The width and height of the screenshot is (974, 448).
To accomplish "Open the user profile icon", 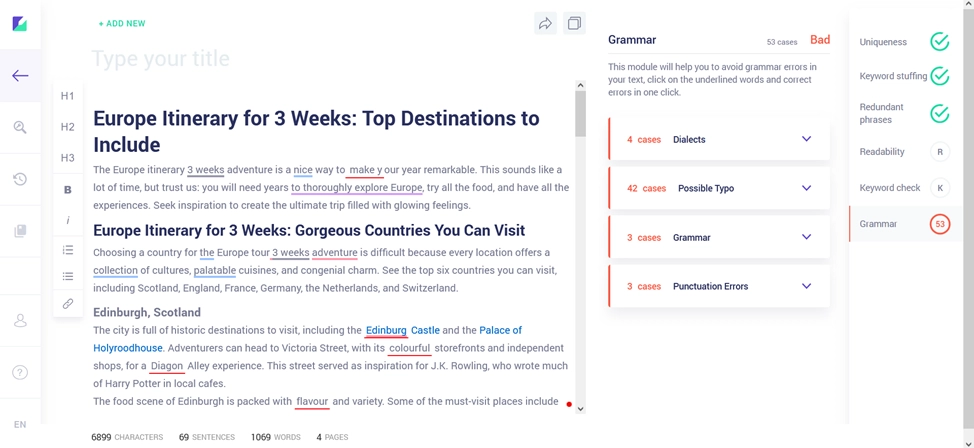I will [x=20, y=321].
